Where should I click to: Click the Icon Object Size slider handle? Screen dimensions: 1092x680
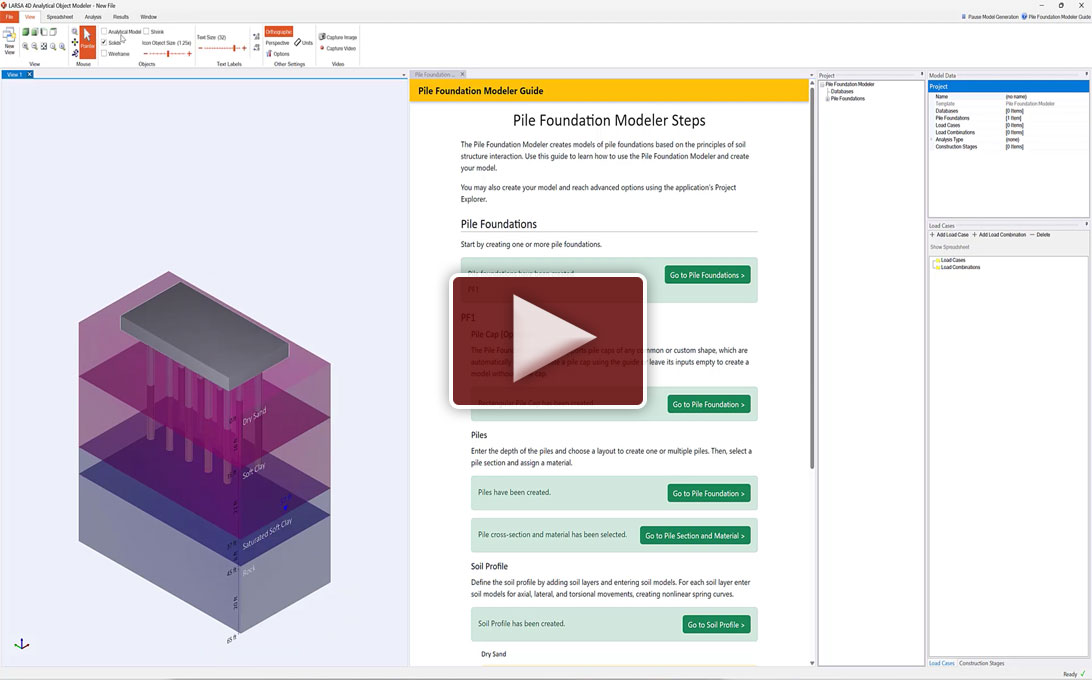tap(168, 54)
